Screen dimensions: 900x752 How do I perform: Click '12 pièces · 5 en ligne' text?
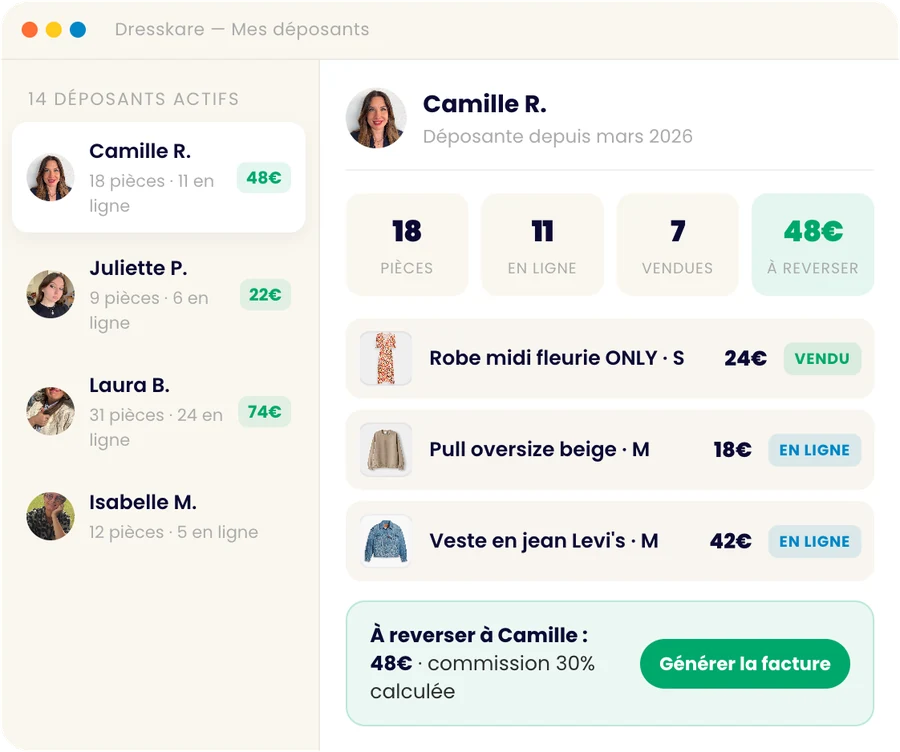coord(173,532)
